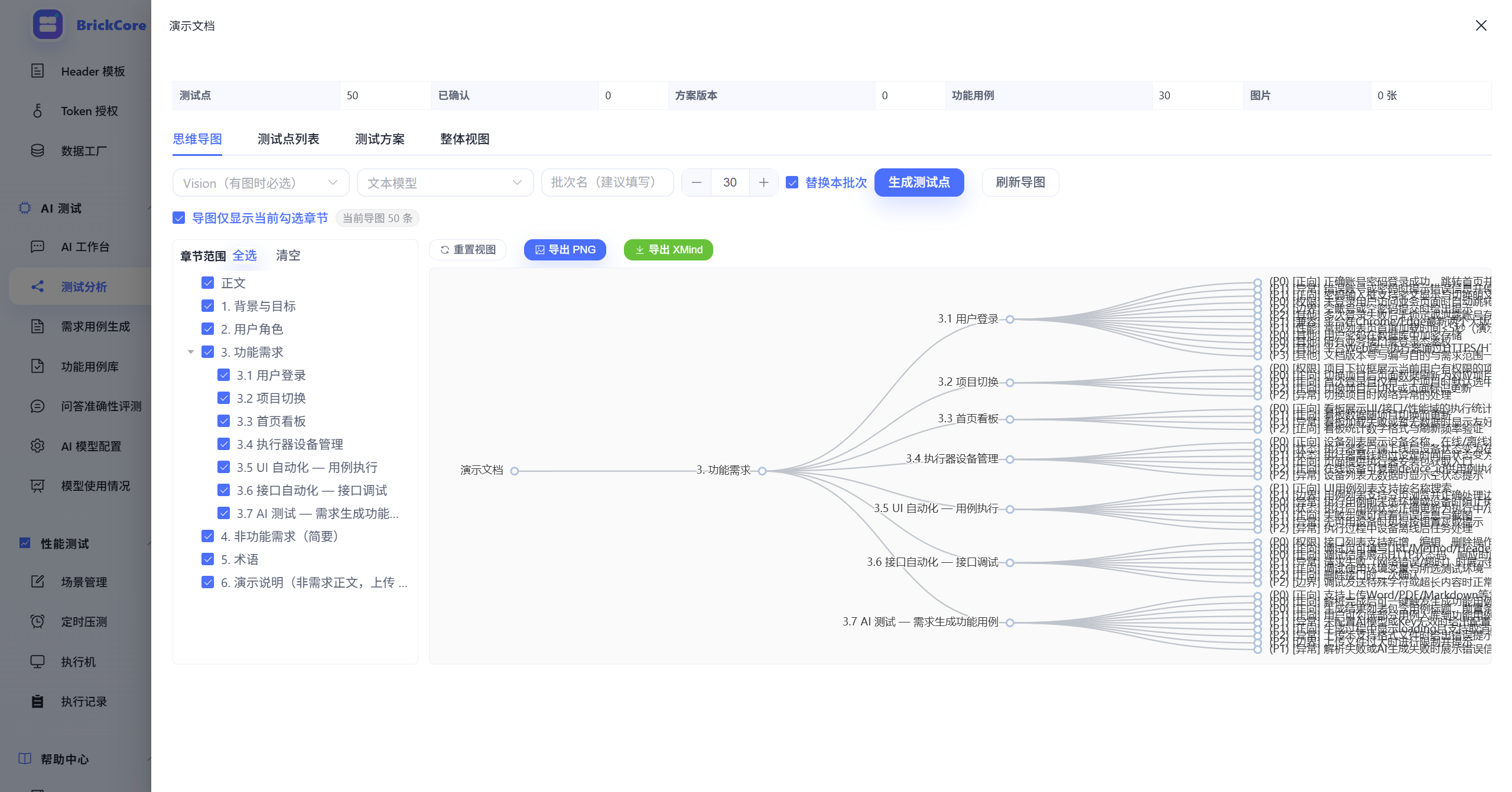Click the 刷新导图 button
The height and width of the screenshot is (792, 1512).
[1020, 182]
